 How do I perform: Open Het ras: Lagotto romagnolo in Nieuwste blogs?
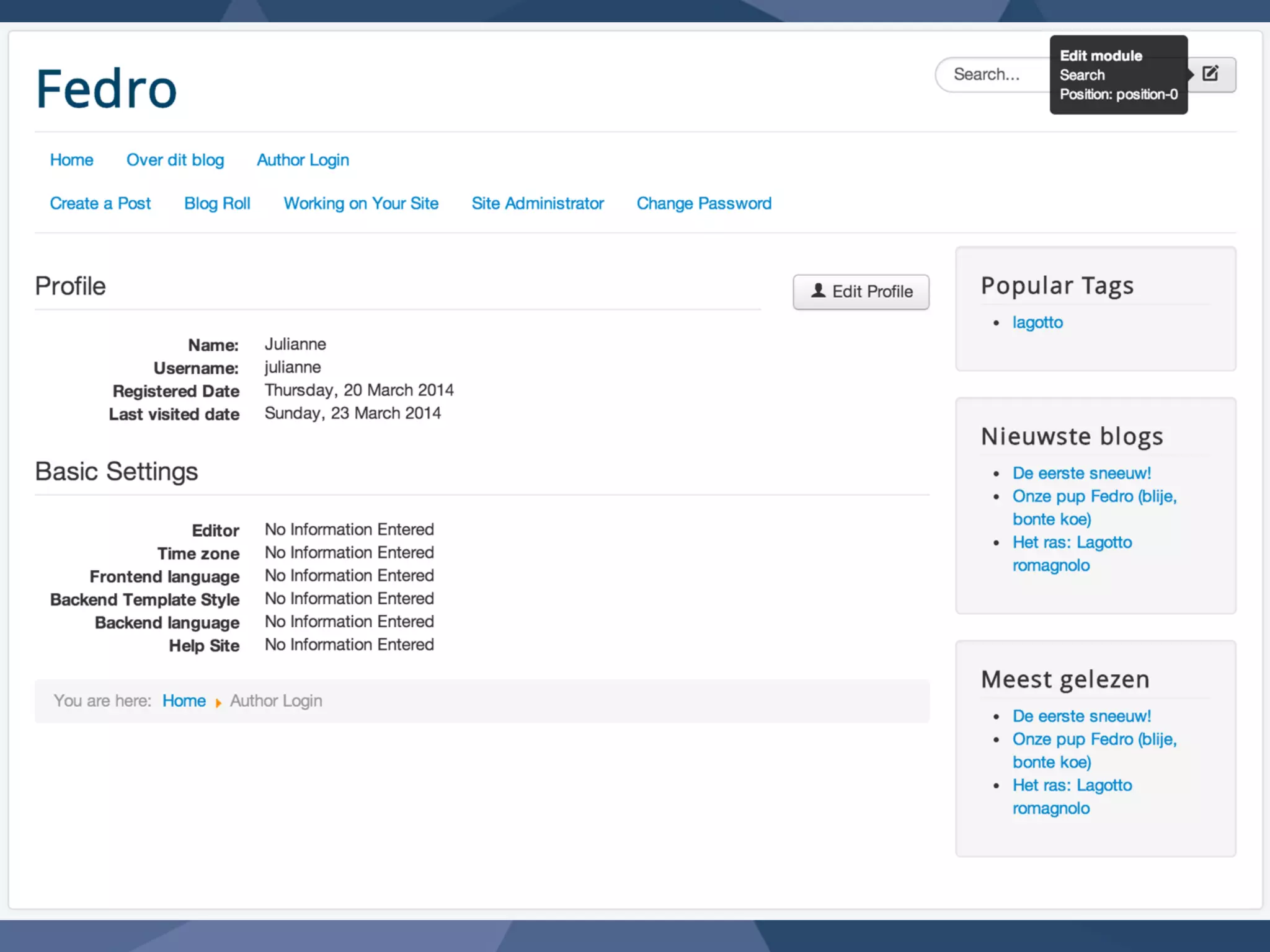click(x=1072, y=542)
